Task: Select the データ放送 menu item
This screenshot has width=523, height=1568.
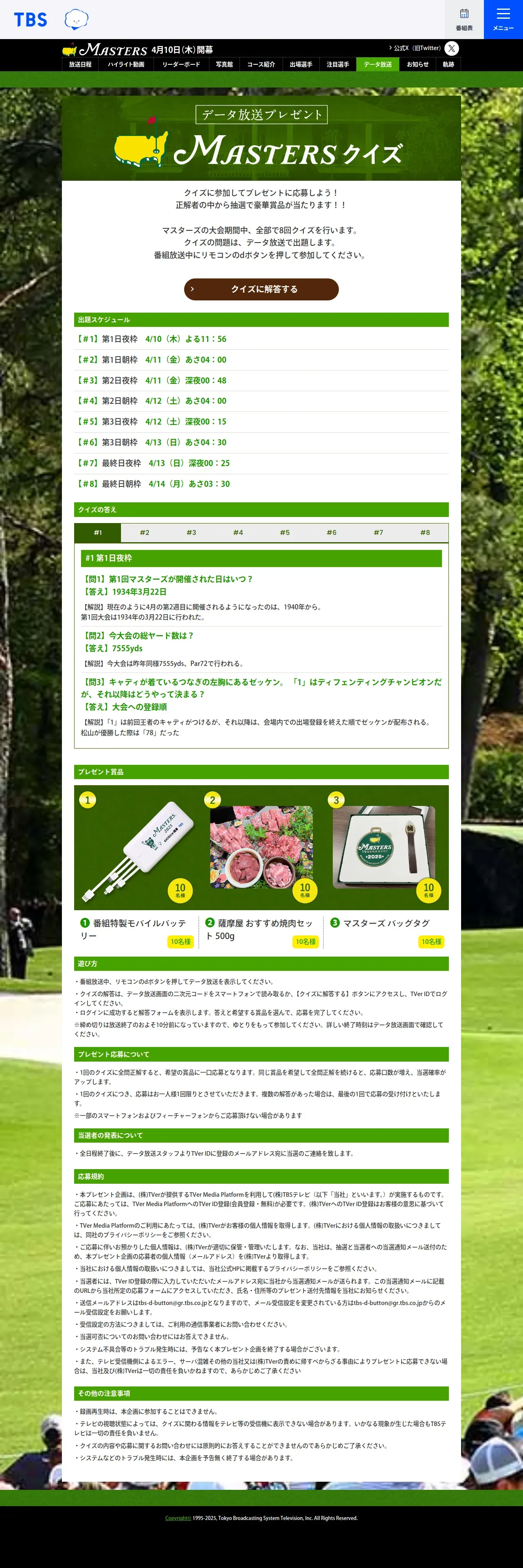Action: [378, 65]
